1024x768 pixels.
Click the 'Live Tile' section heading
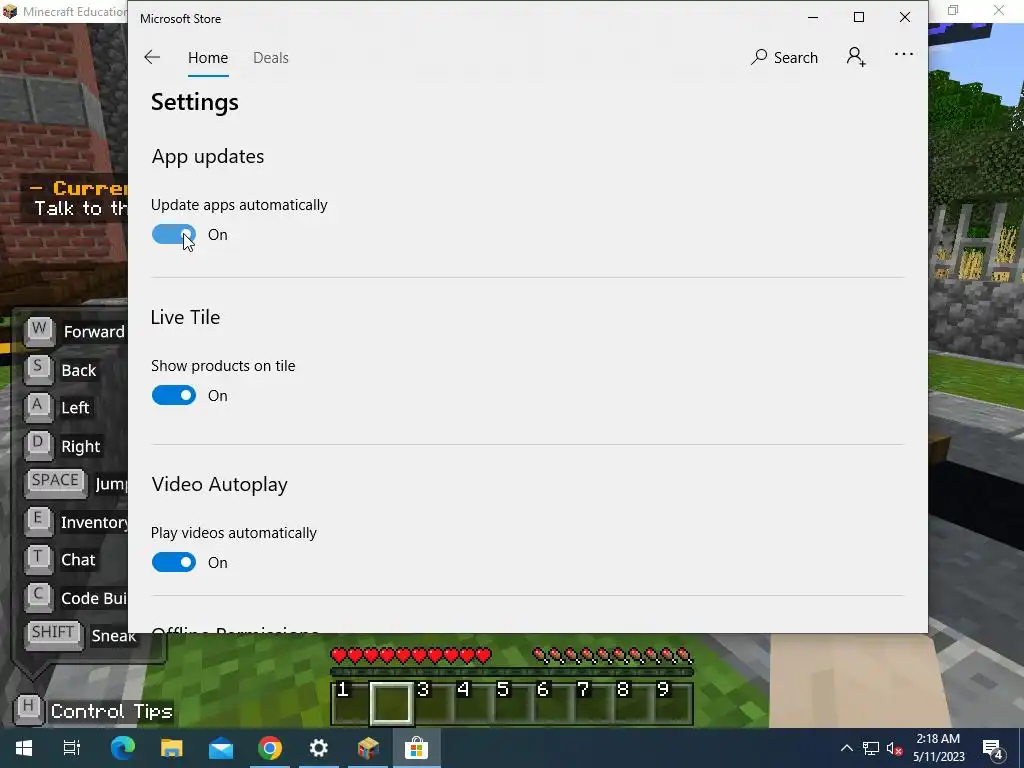point(185,317)
